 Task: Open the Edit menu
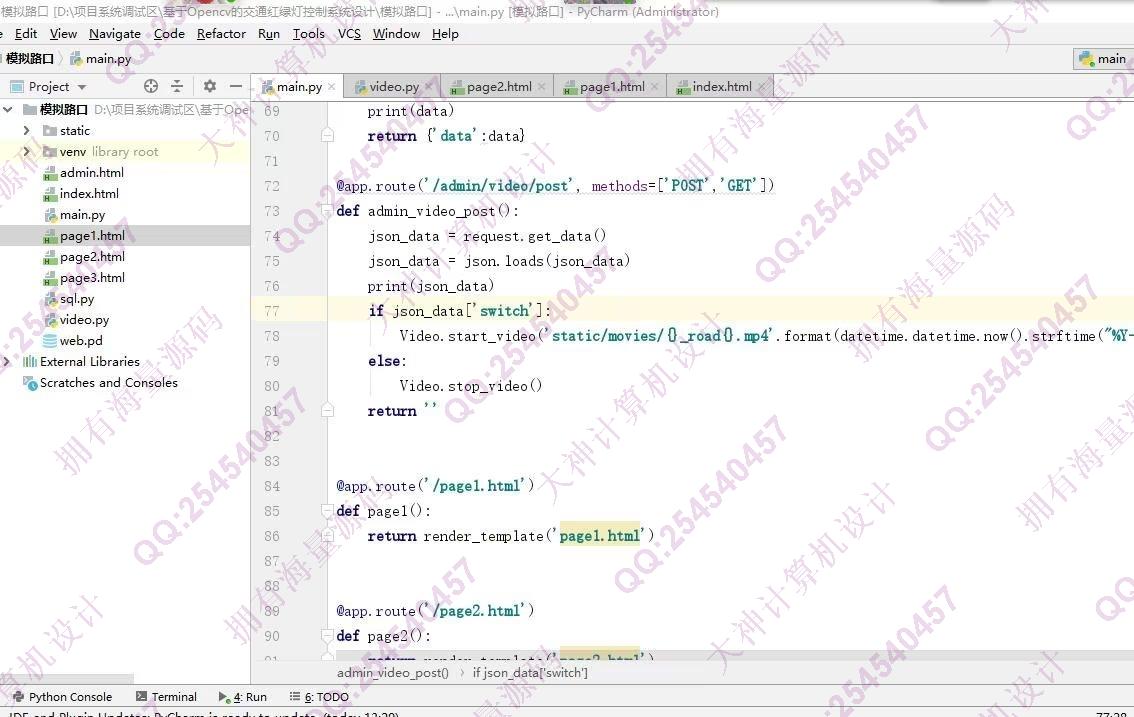coord(25,34)
